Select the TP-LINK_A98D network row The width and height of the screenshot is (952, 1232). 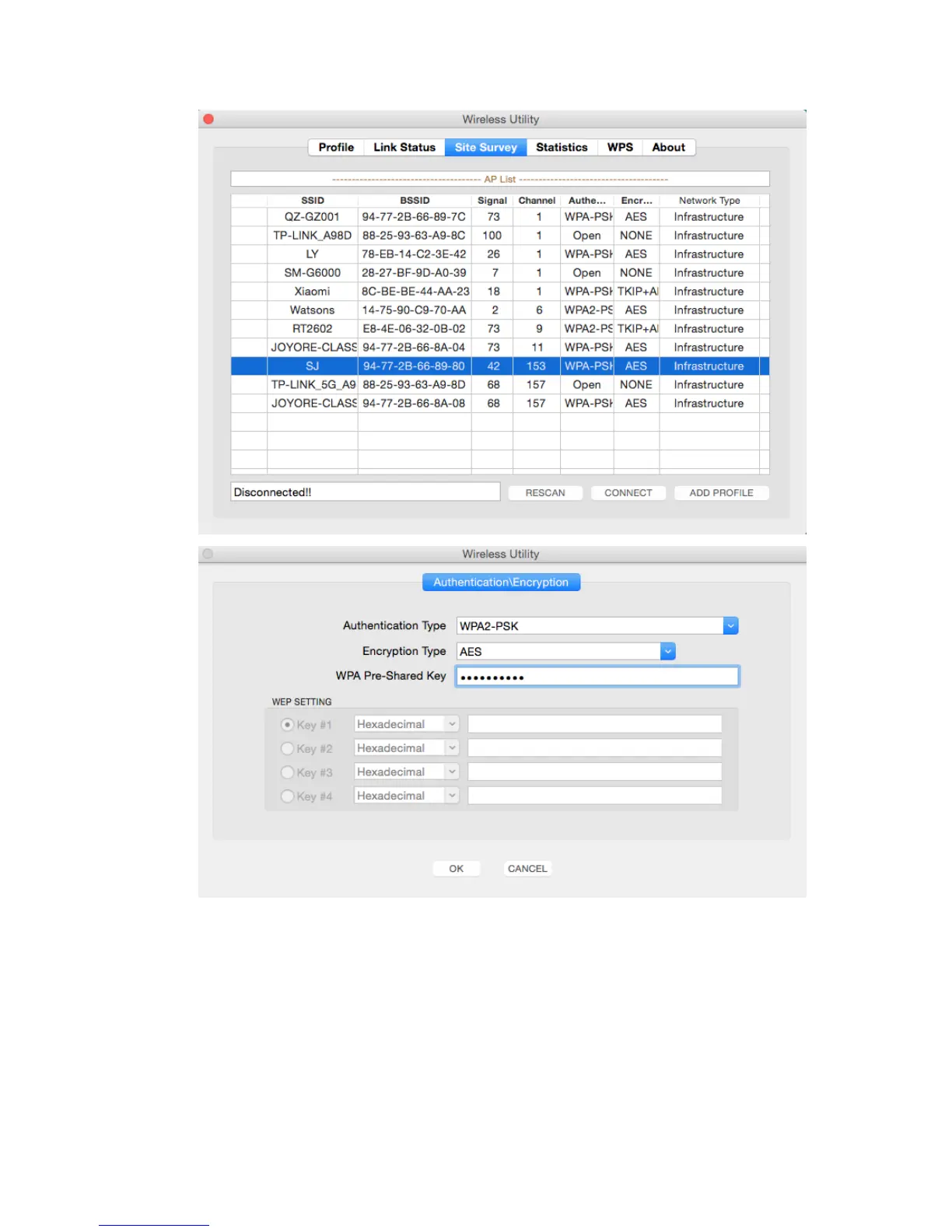click(x=500, y=236)
